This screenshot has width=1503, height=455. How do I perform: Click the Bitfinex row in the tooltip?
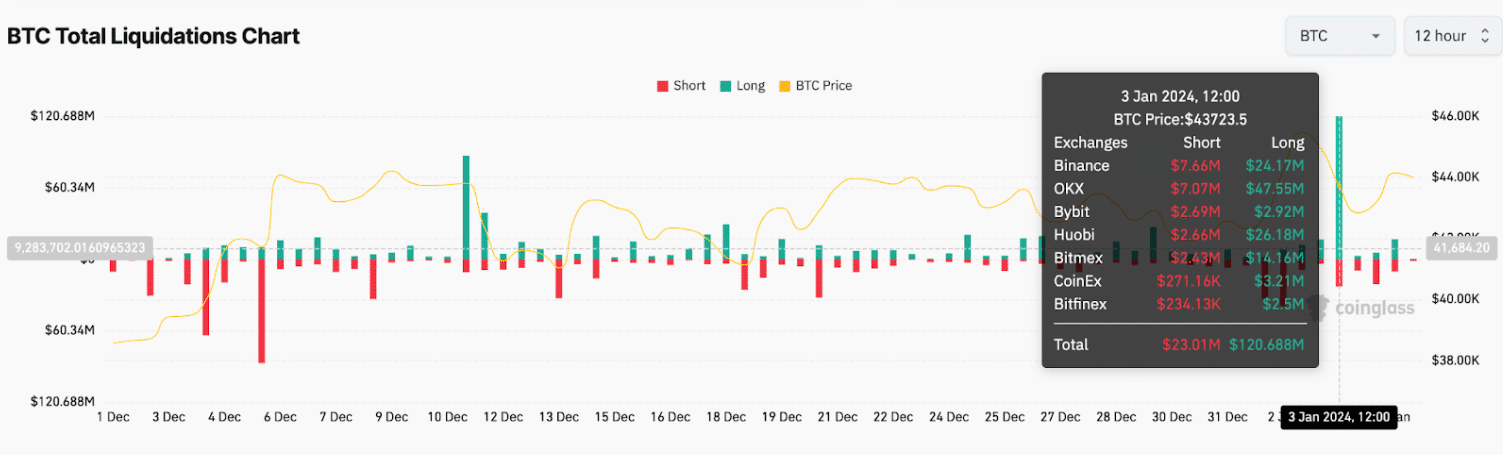[1179, 304]
